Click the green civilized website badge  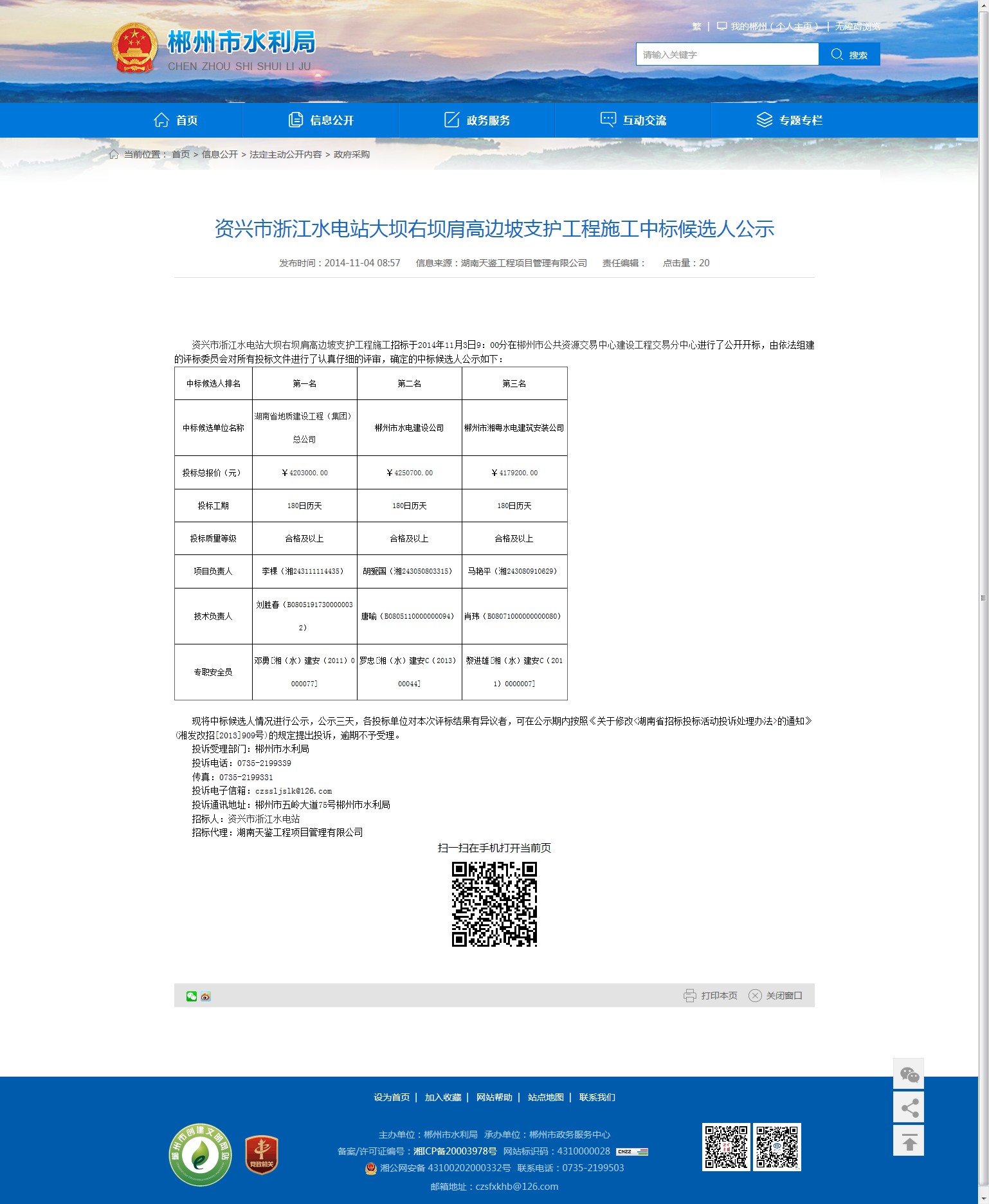200,1154
